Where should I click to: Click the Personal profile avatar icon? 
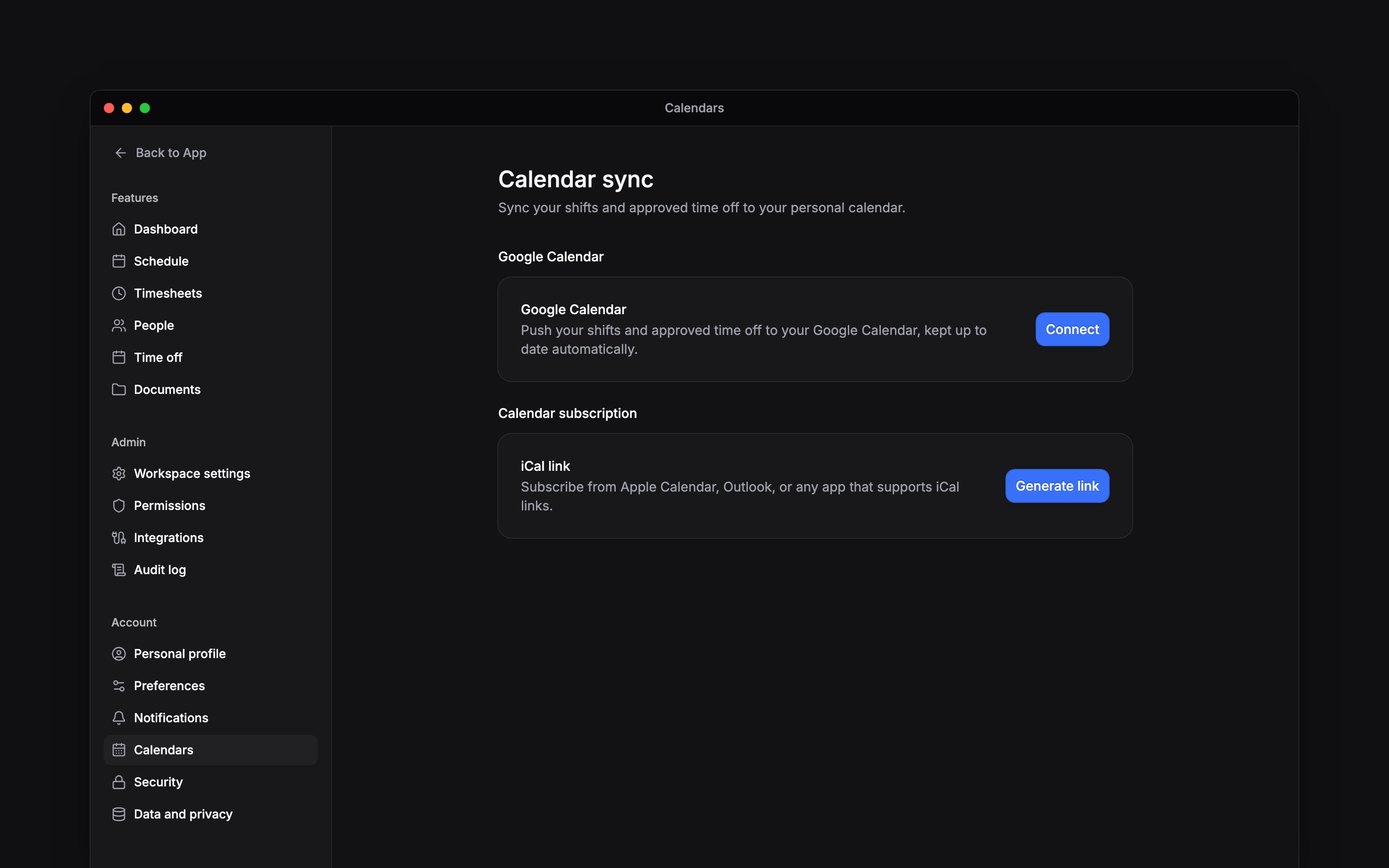[119, 654]
